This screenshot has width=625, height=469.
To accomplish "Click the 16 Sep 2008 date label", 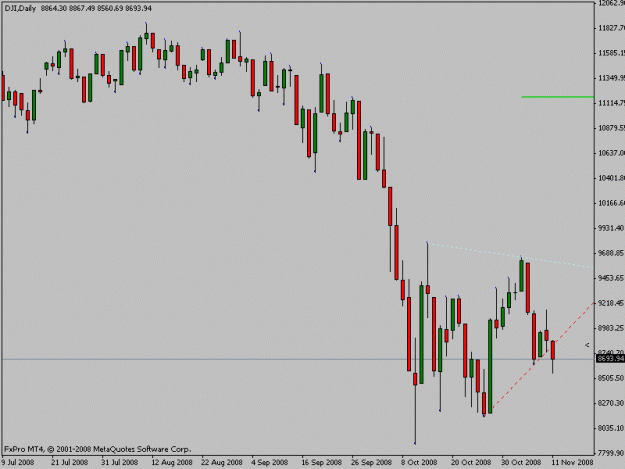I will point(321,462).
